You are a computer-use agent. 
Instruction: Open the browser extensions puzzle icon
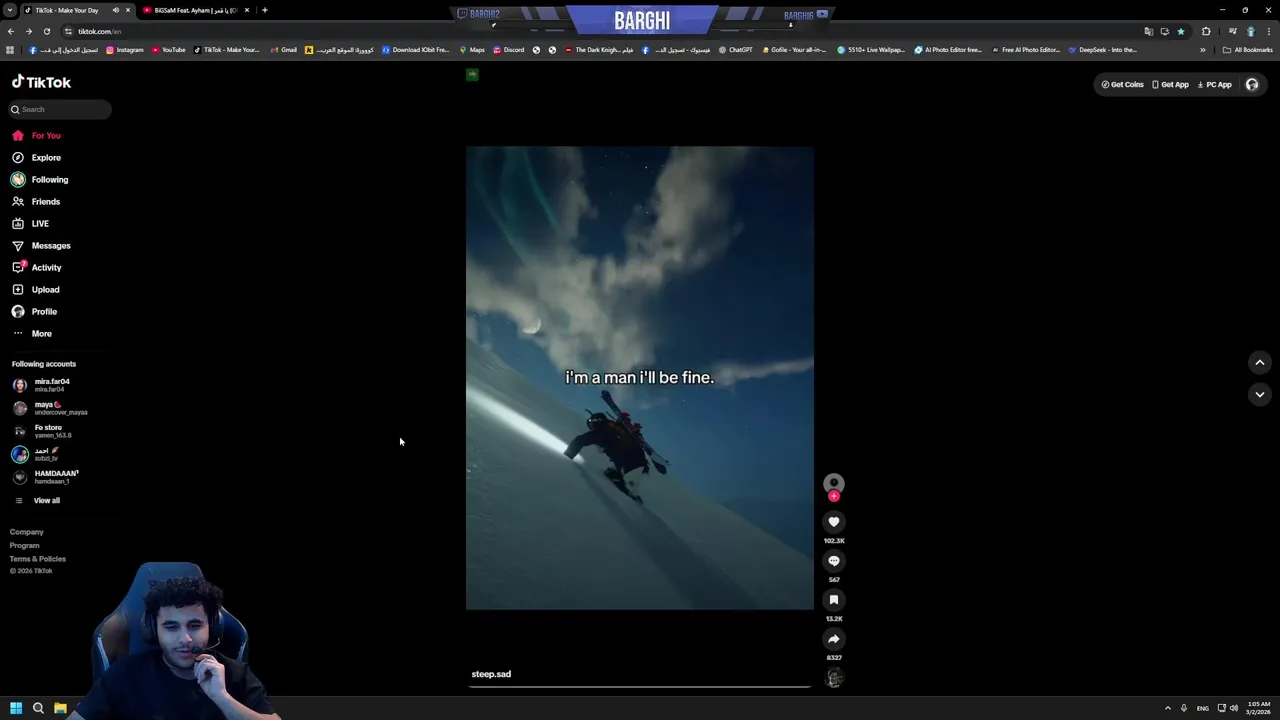[x=1206, y=31]
